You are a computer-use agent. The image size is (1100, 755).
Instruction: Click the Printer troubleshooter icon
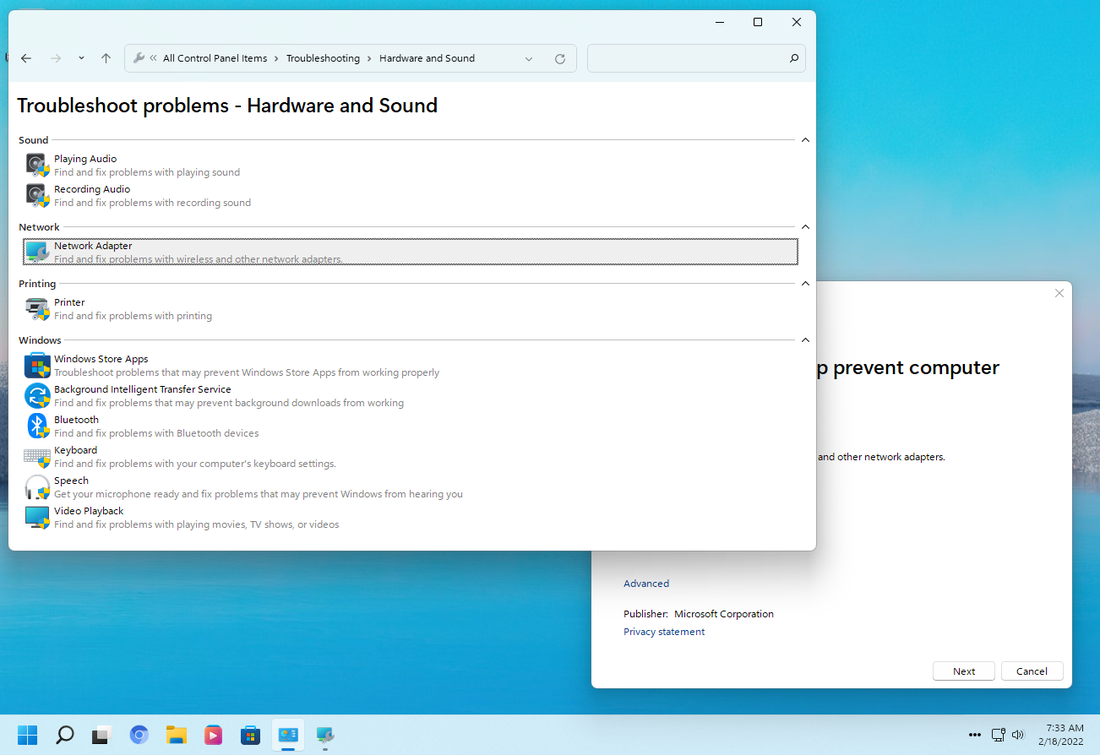tap(37, 309)
